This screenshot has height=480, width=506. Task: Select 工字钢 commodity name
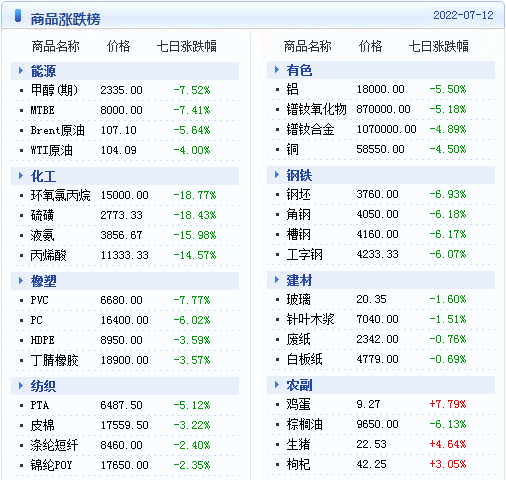point(304,254)
